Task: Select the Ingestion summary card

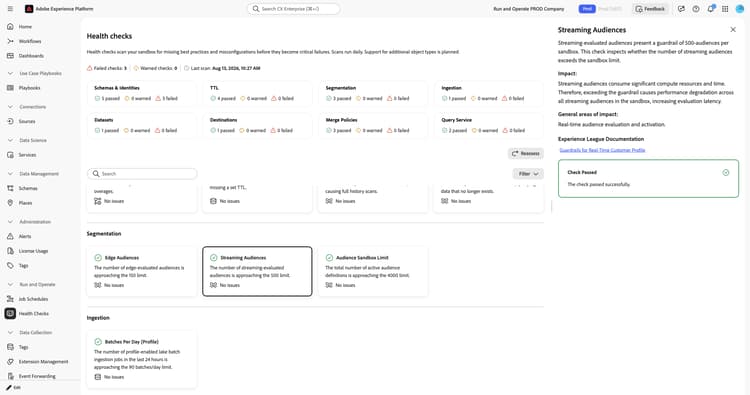Action: click(x=489, y=93)
